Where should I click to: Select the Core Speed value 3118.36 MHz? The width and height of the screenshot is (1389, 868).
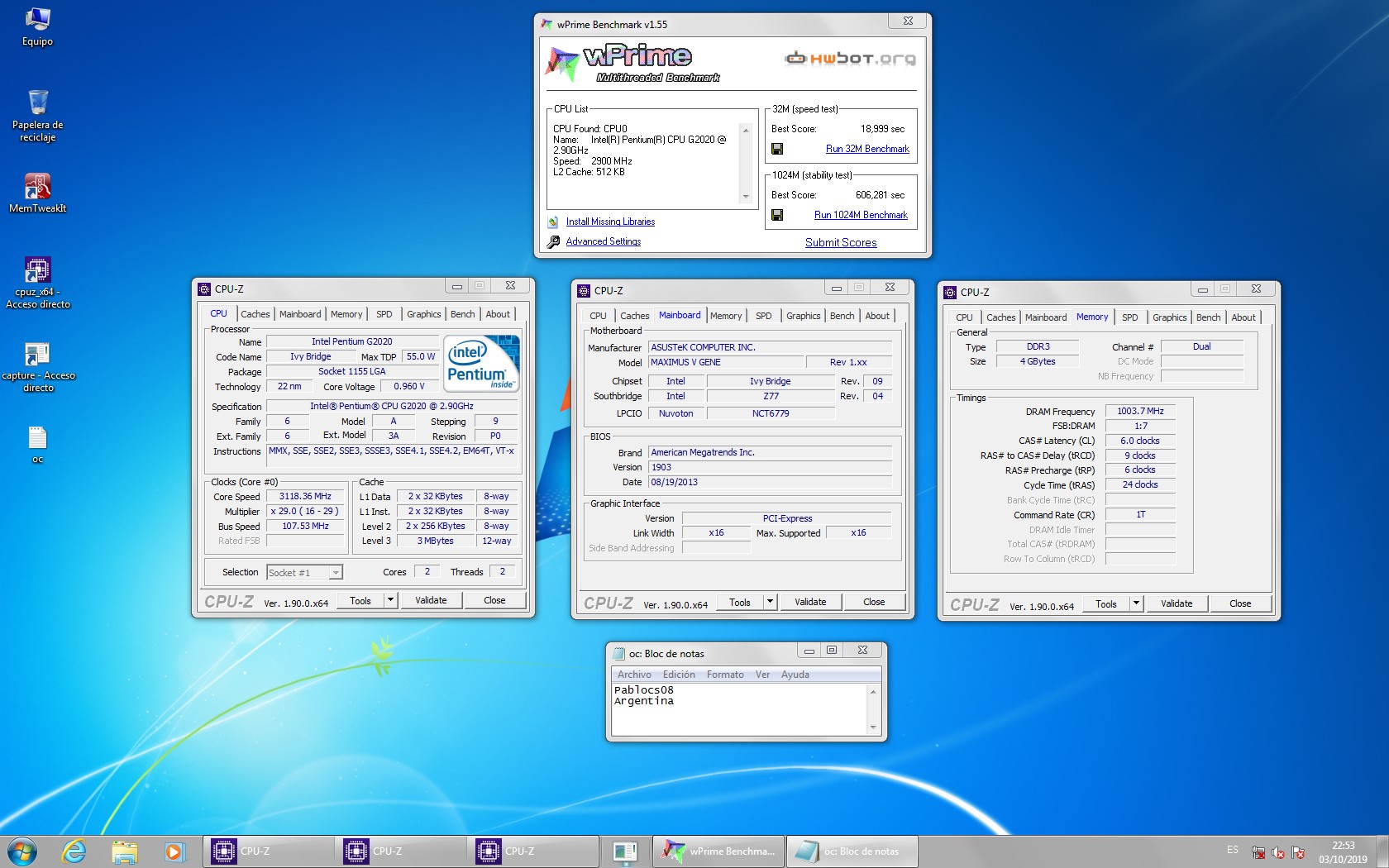click(305, 497)
